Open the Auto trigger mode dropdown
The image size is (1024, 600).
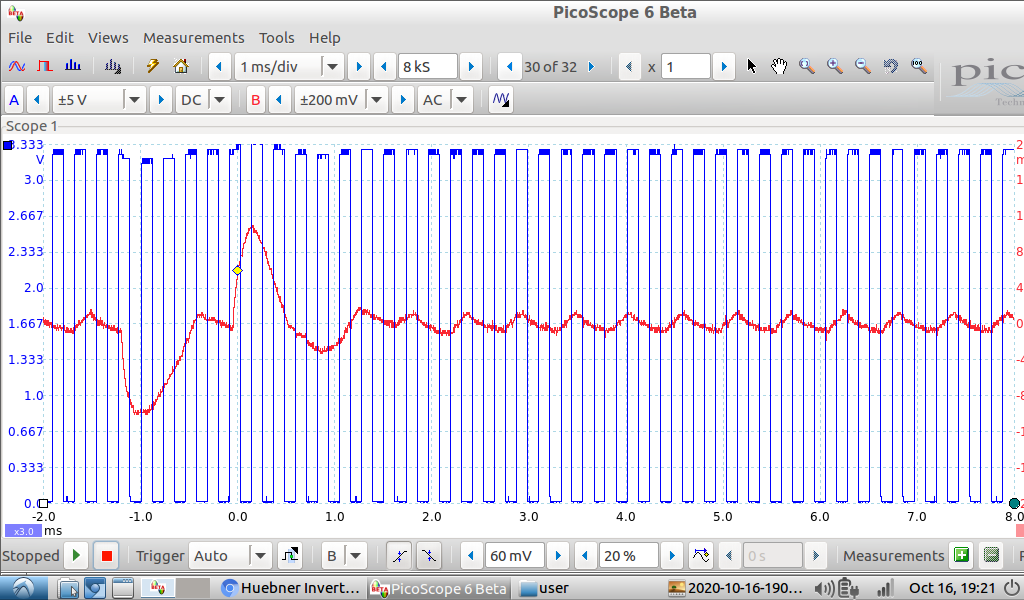coord(260,556)
